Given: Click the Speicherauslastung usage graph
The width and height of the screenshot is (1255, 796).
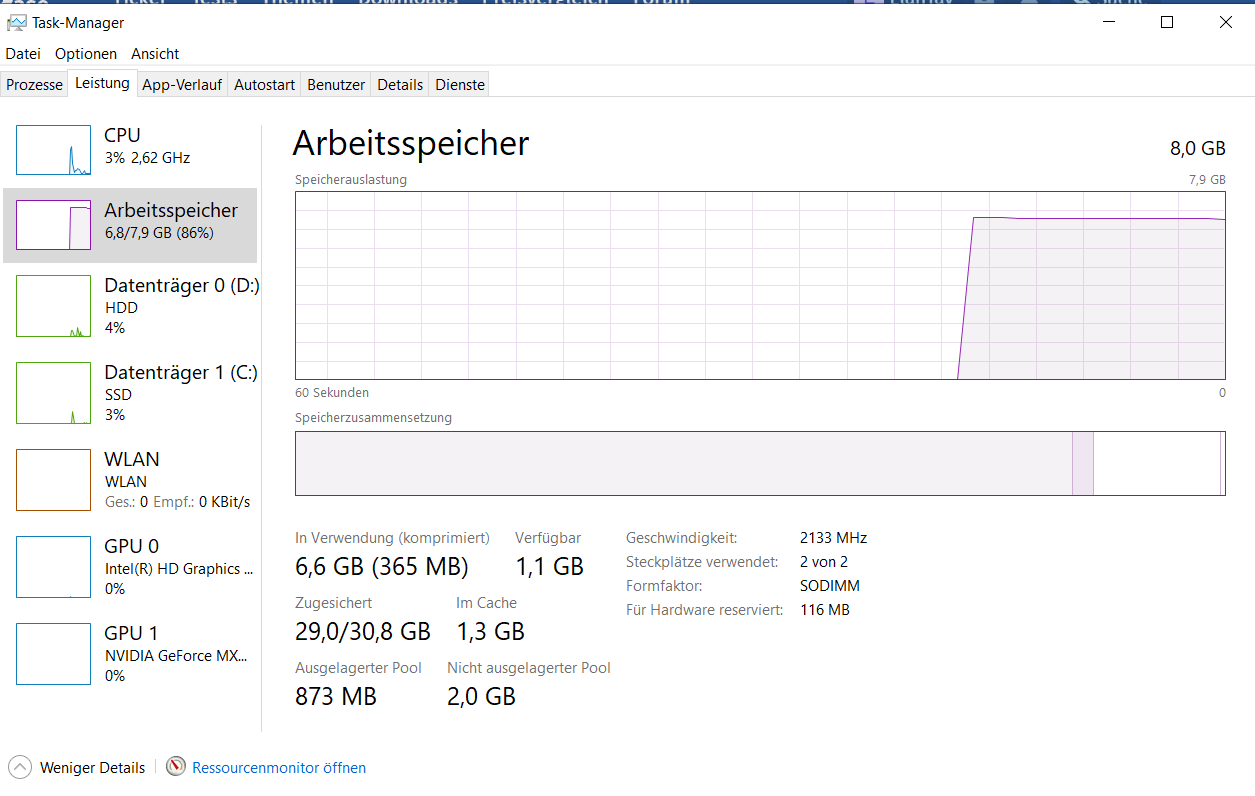Looking at the screenshot, I should (760, 286).
